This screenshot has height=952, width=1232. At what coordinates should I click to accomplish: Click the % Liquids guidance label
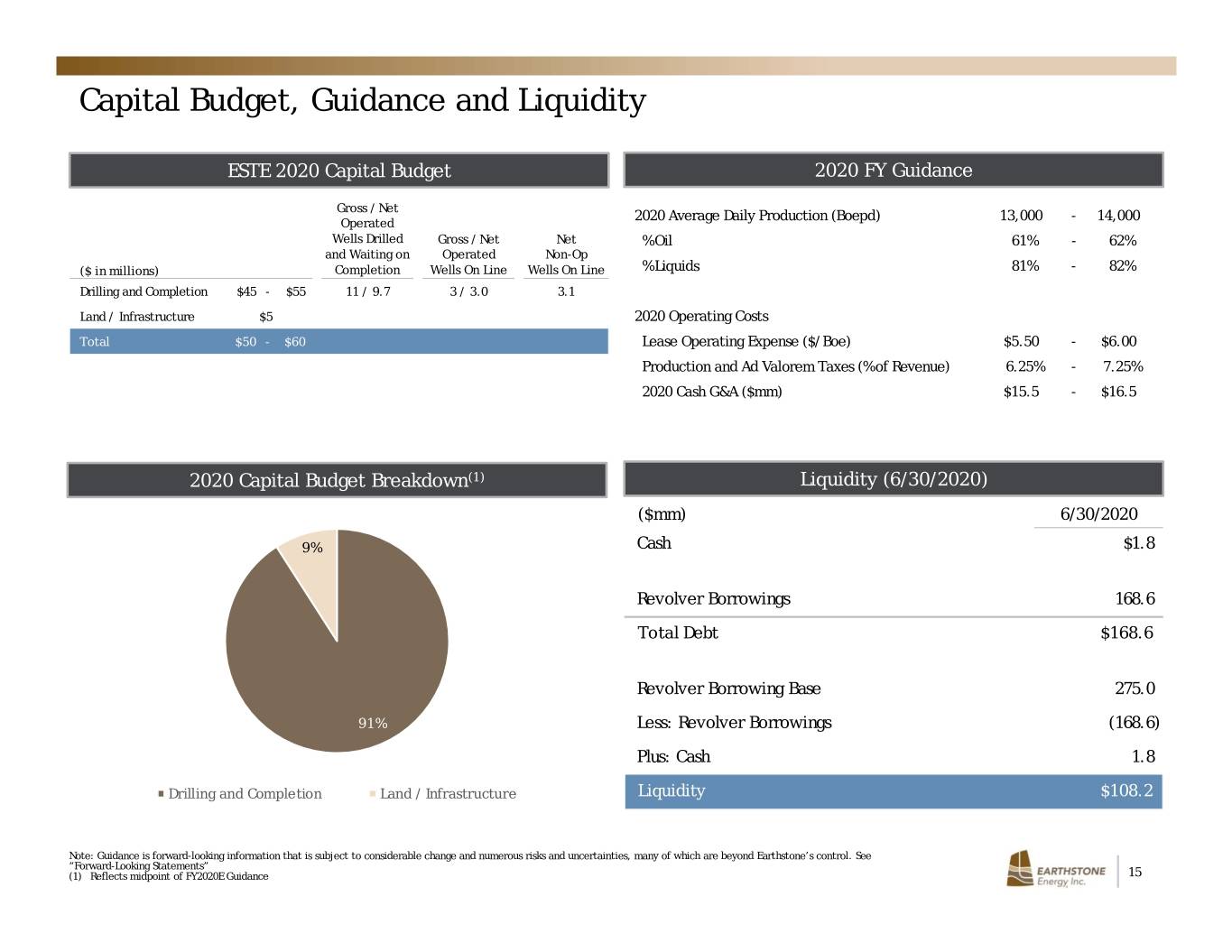point(671,266)
